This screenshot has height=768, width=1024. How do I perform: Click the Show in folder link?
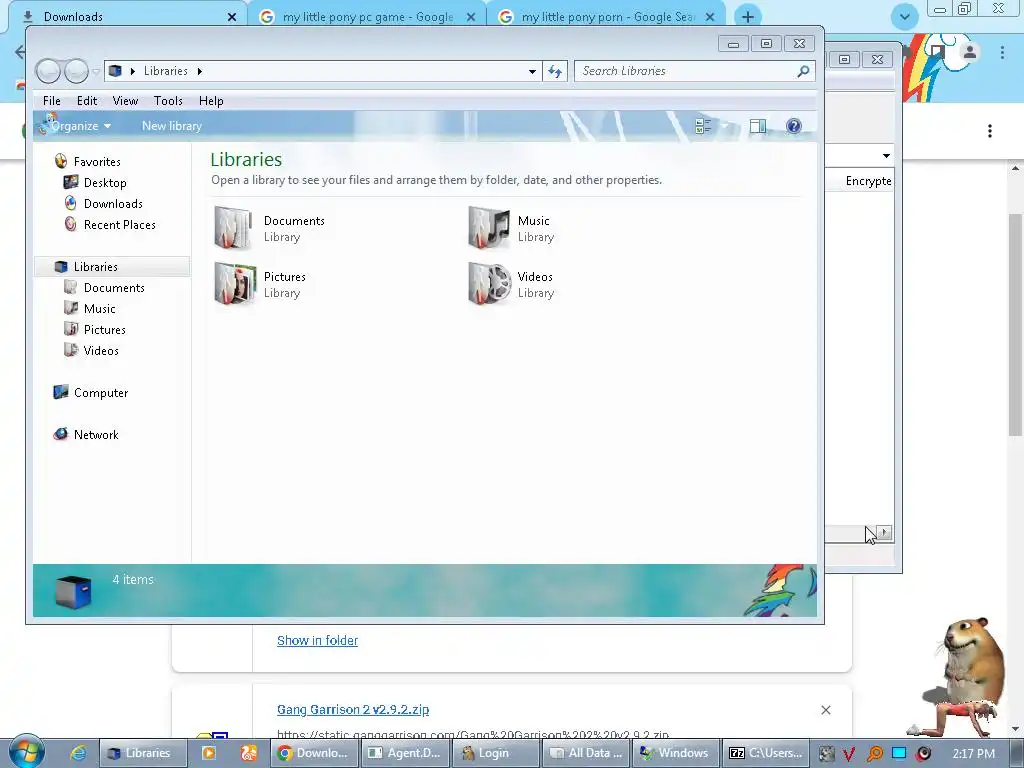[317, 641]
